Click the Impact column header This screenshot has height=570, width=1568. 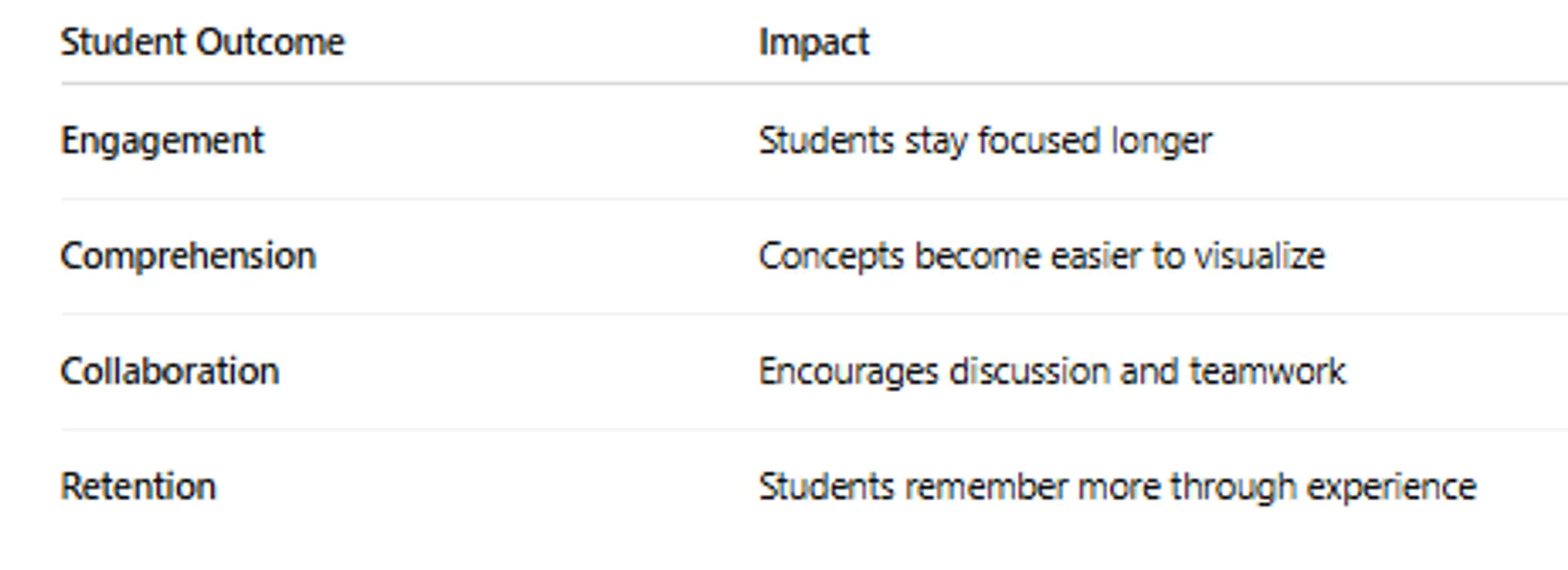pyautogui.click(x=813, y=42)
